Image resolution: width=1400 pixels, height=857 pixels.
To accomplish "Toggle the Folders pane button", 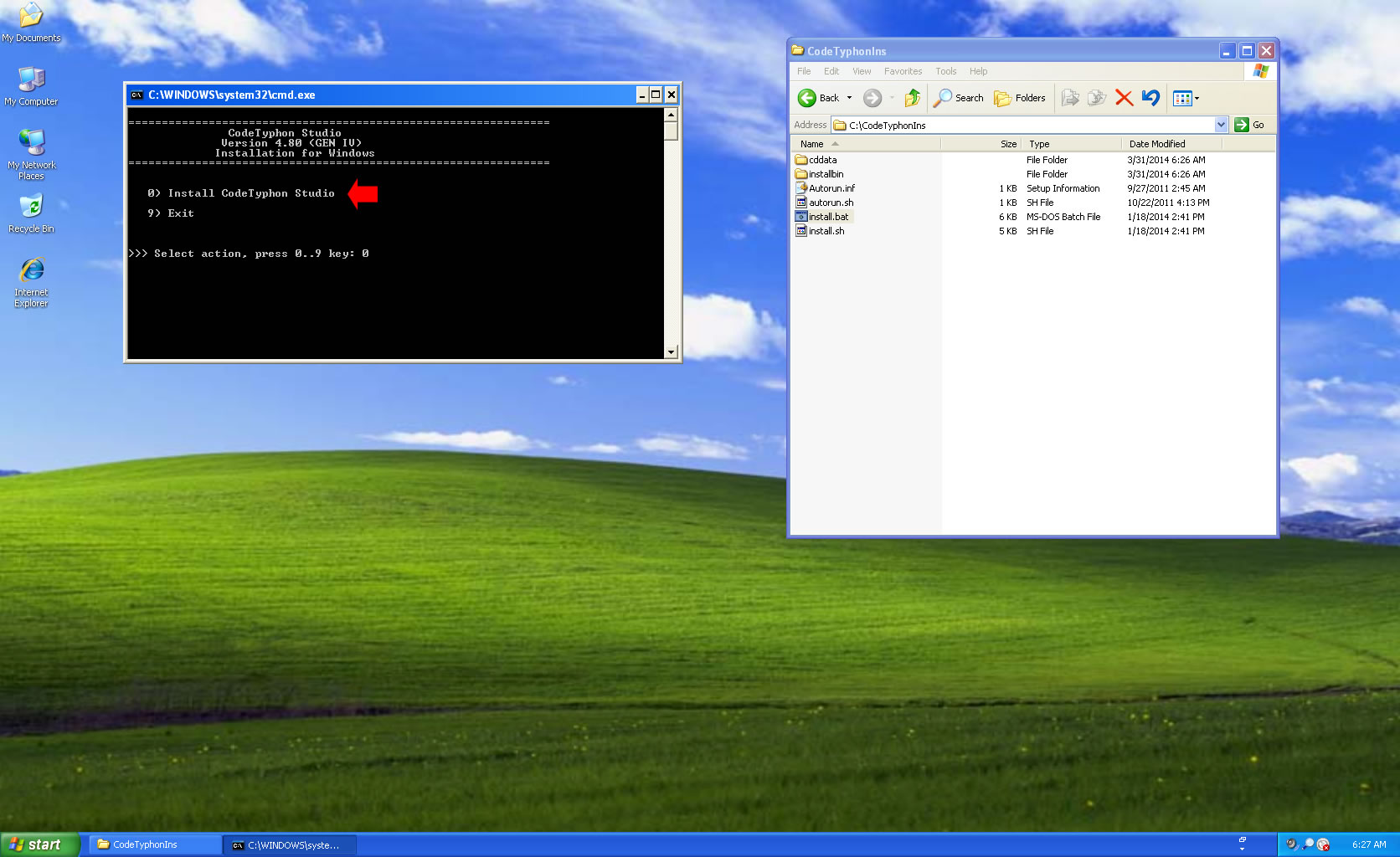I will coord(1020,98).
